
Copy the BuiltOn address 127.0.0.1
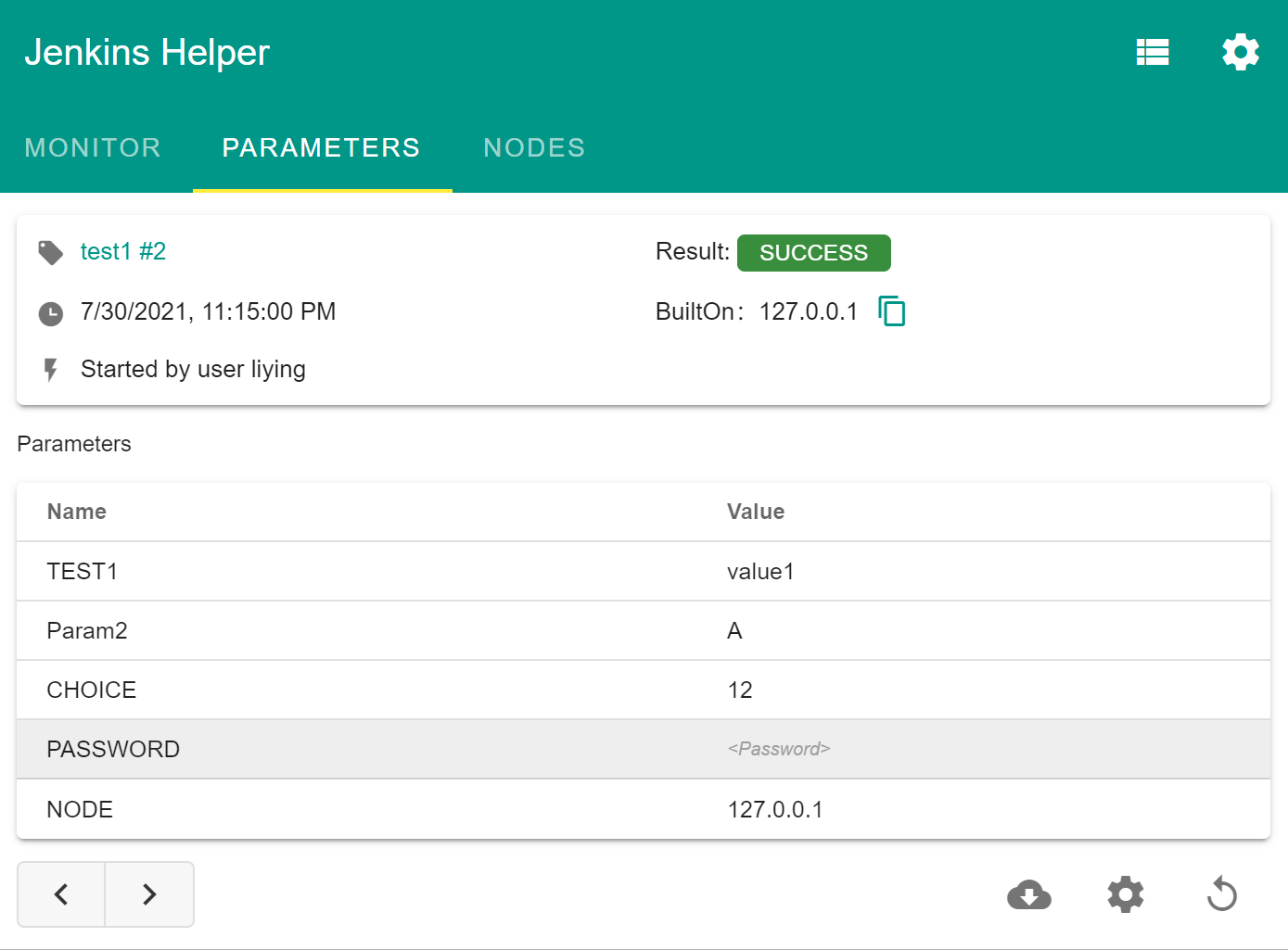click(891, 311)
